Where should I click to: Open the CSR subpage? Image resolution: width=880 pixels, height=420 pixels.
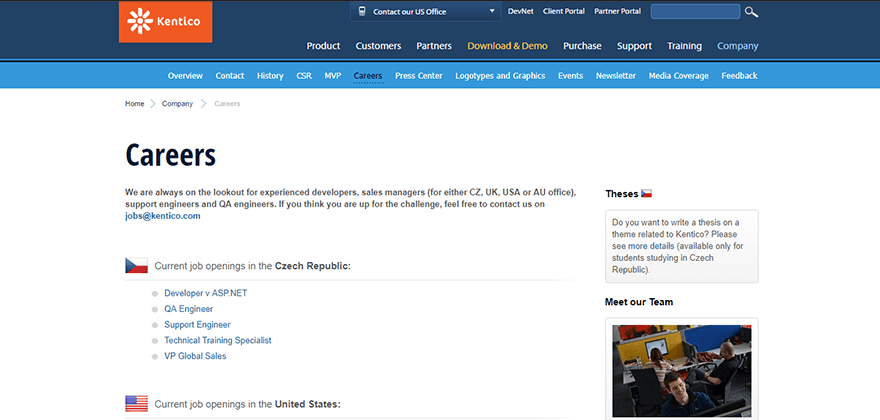[x=304, y=76]
